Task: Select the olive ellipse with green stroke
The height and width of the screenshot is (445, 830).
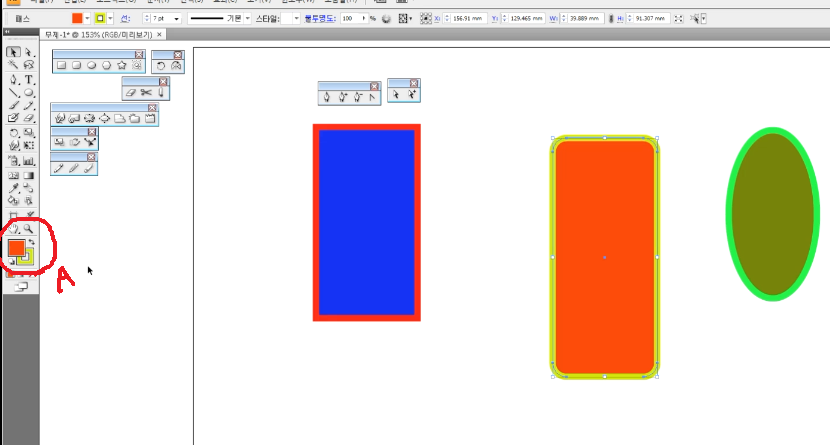Action: tap(773, 214)
